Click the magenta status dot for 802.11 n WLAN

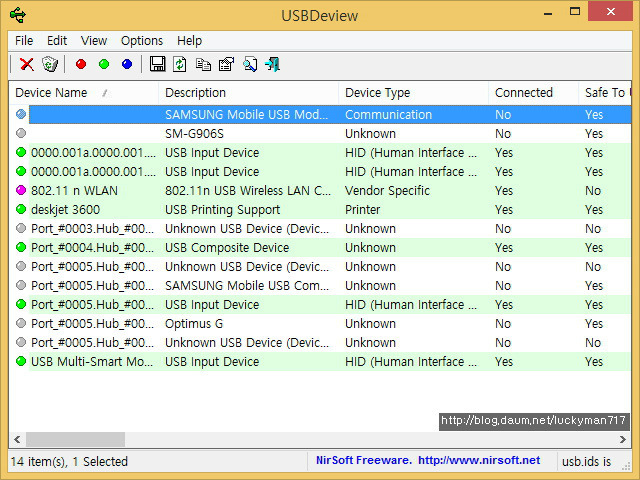coord(21,190)
